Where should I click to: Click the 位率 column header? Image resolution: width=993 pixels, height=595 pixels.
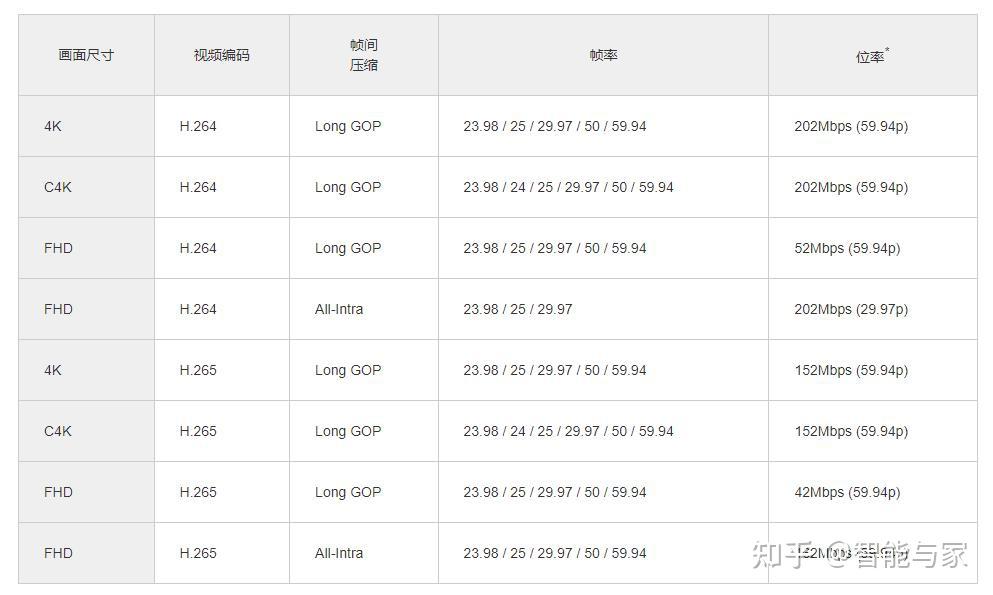pos(871,56)
